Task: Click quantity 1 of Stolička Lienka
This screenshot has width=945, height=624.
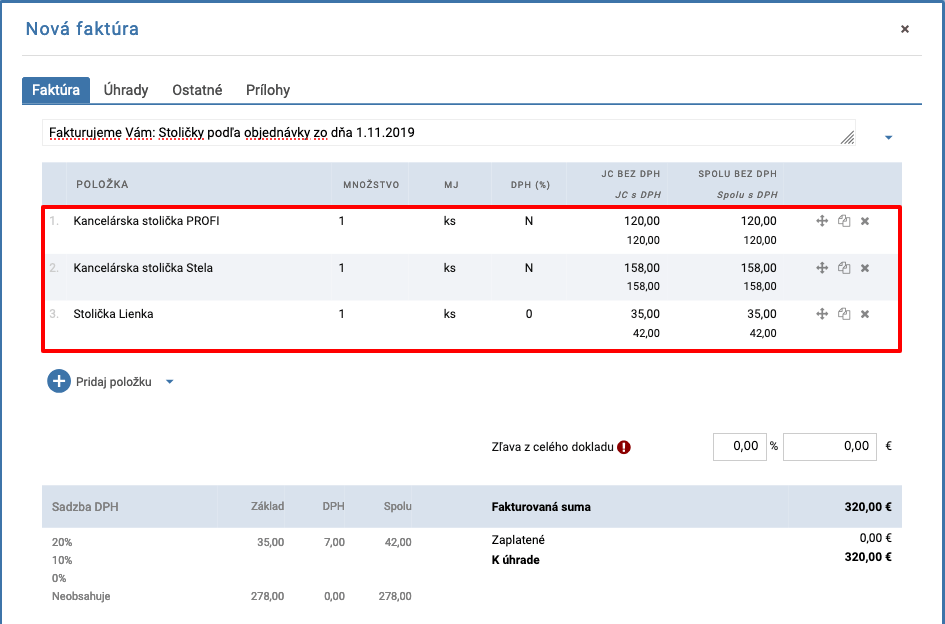Action: [342, 314]
